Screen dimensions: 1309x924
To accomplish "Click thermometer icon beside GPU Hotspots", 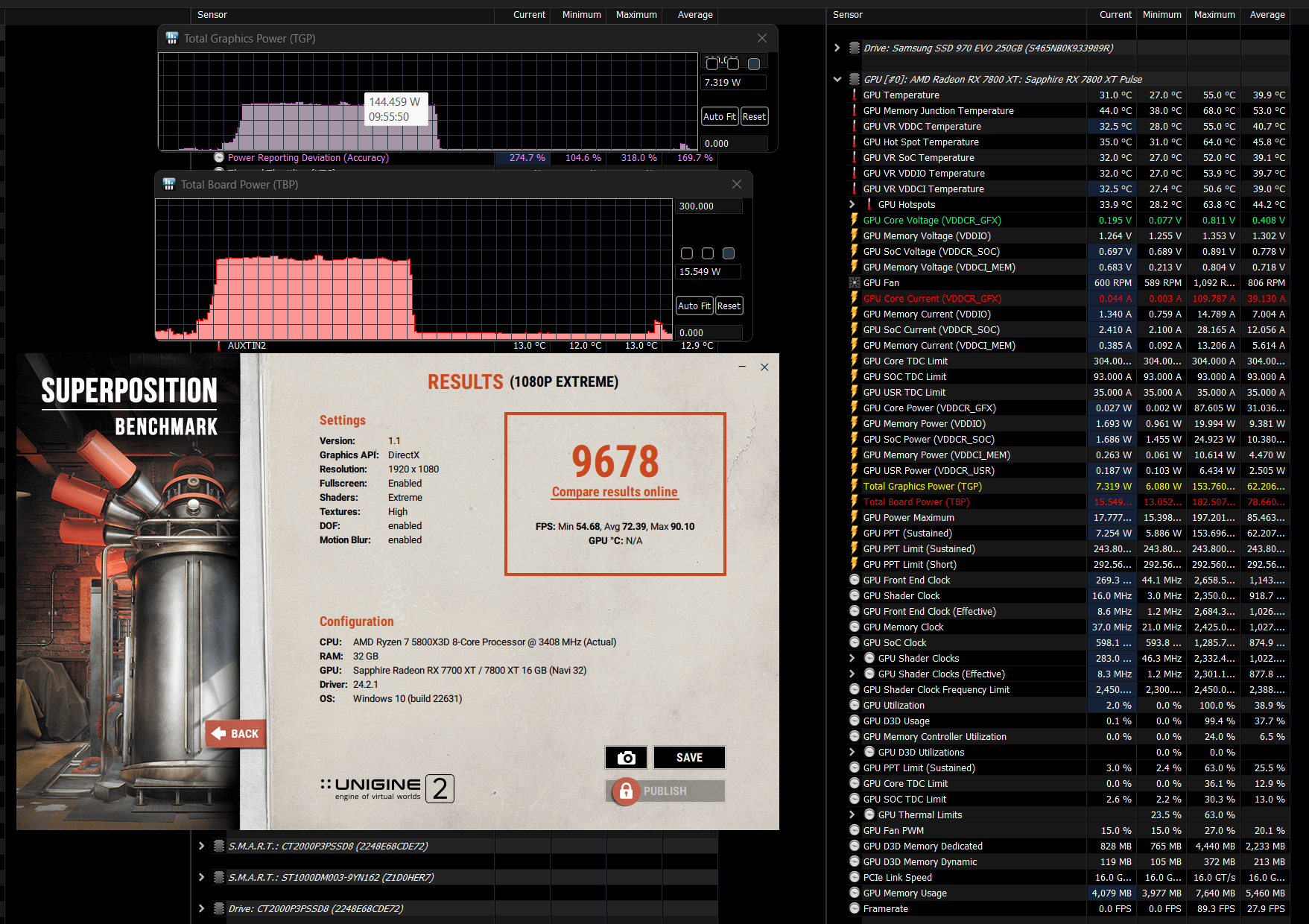I will [x=869, y=204].
